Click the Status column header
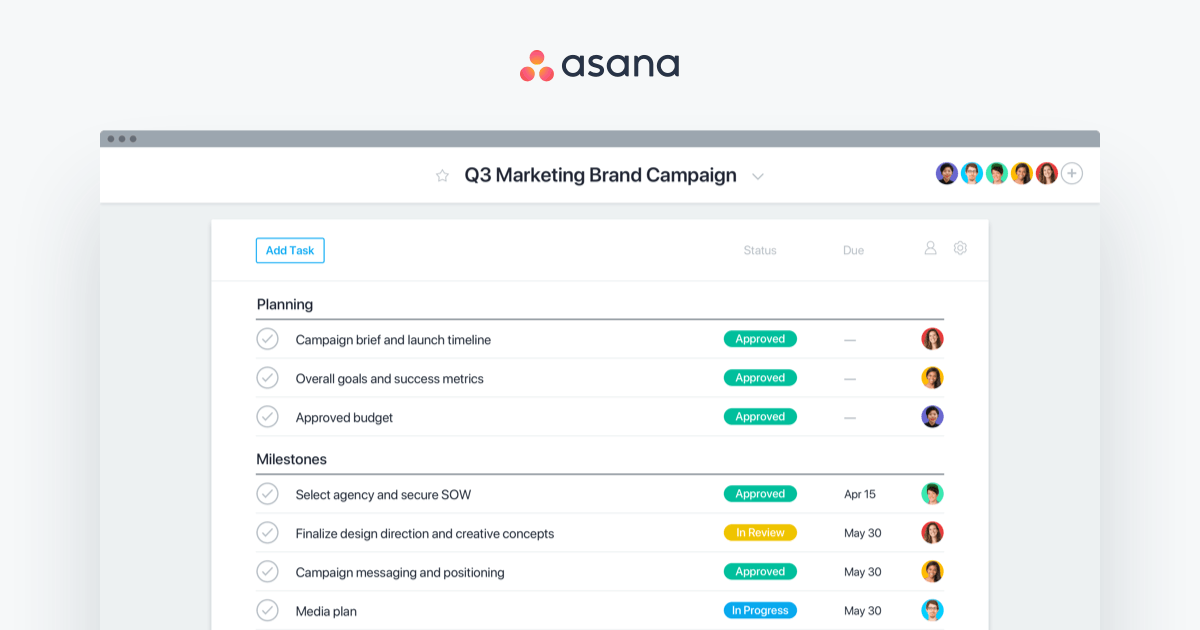Image resolution: width=1200 pixels, height=630 pixels. point(759,250)
